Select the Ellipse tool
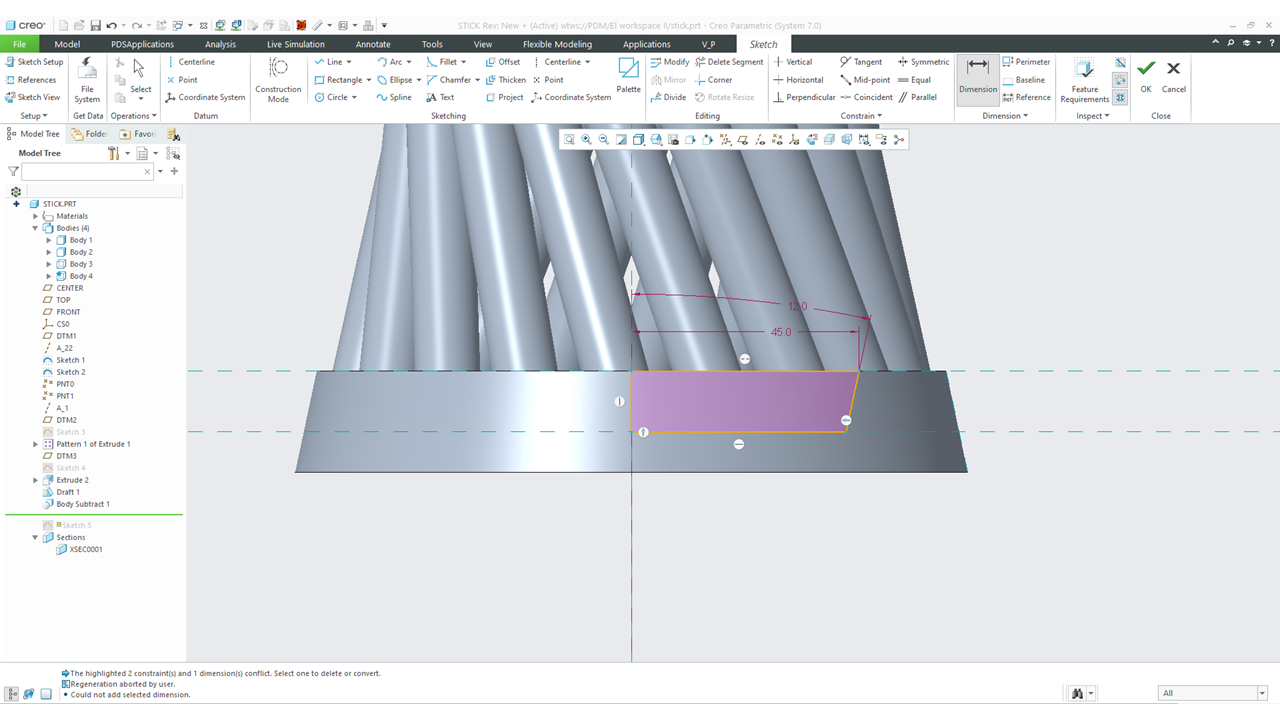 point(393,80)
